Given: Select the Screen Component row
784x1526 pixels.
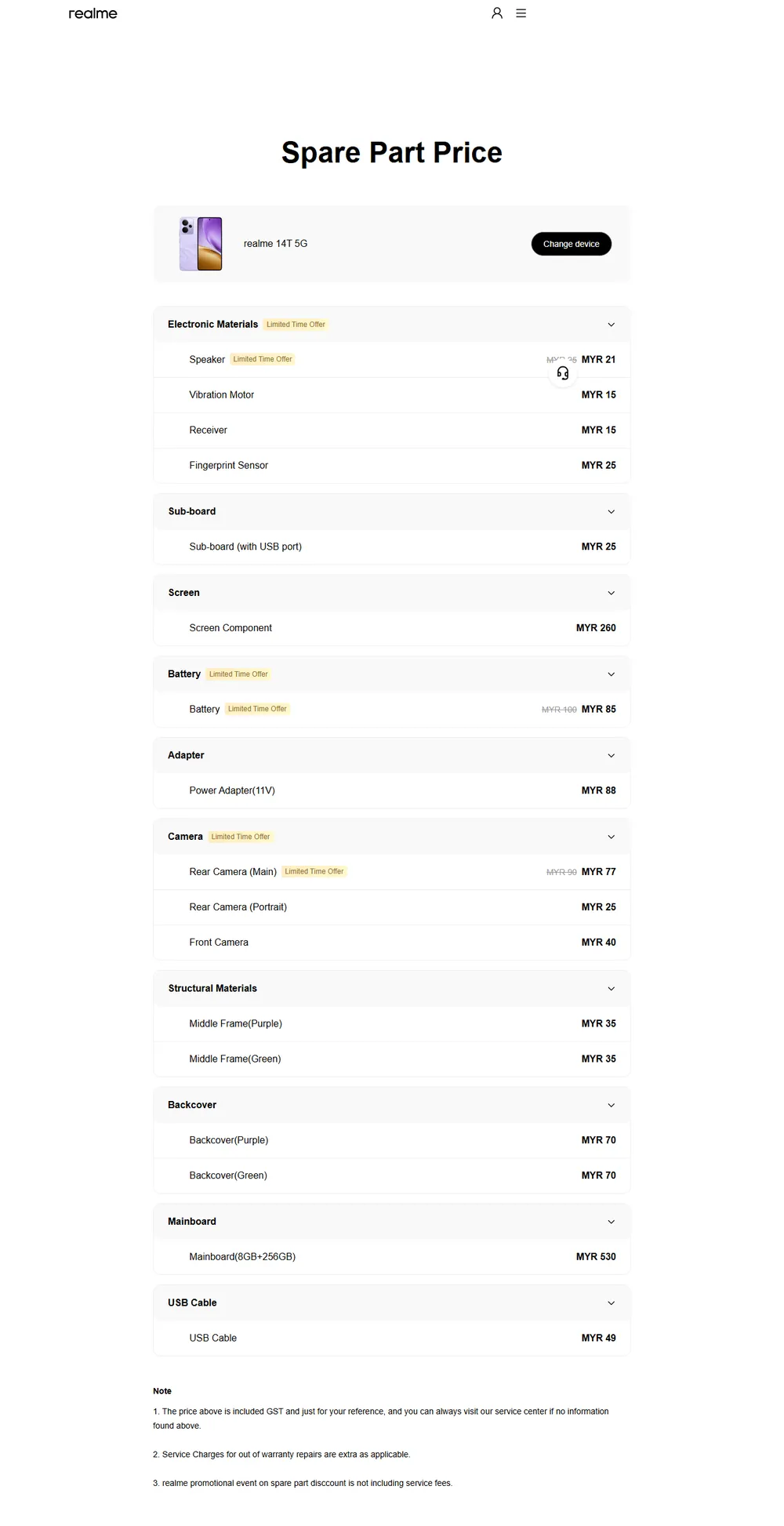Looking at the screenshot, I should 392,628.
